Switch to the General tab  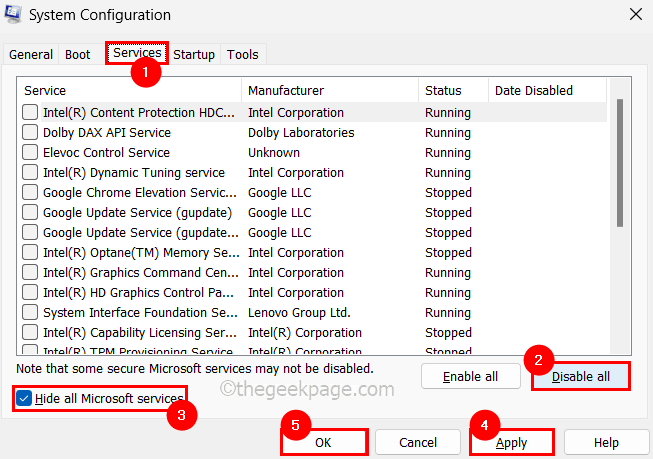(31, 55)
